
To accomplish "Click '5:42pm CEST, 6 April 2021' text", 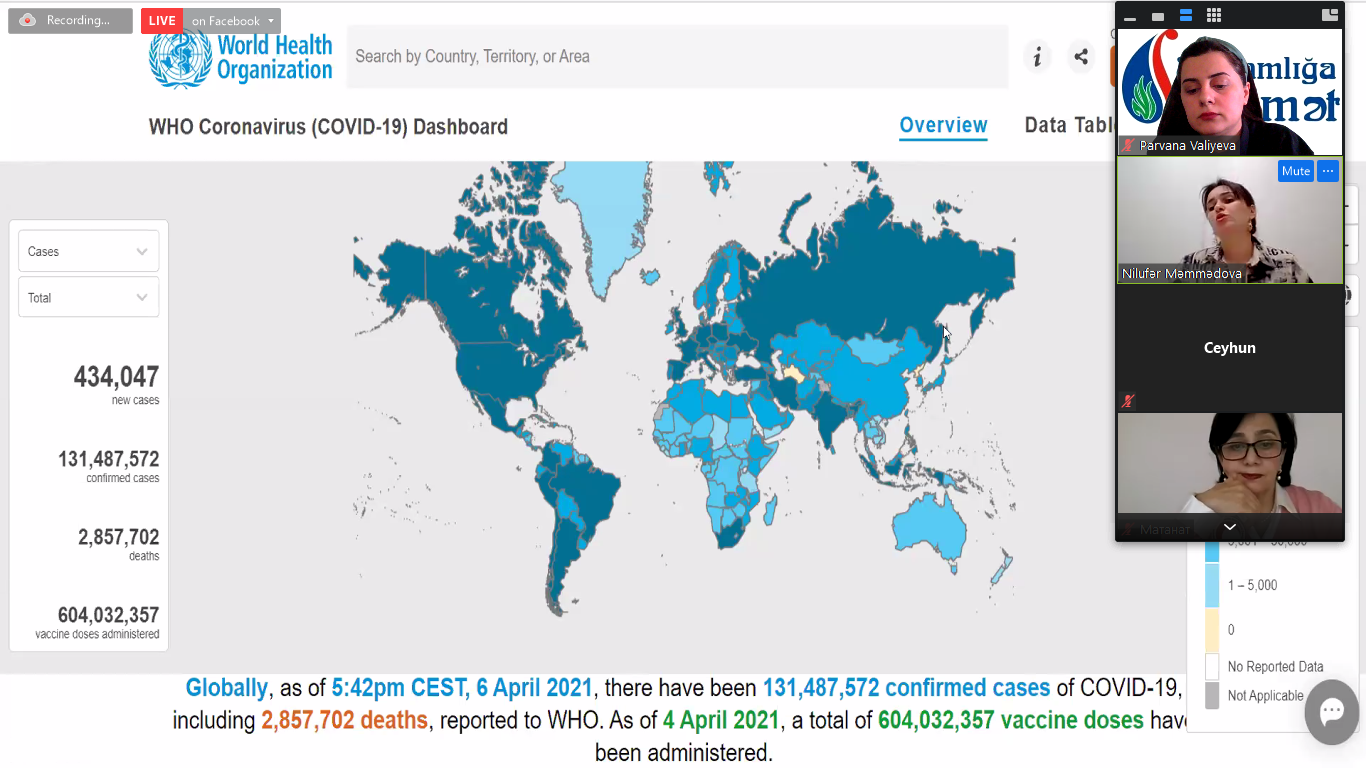I will (x=463, y=688).
